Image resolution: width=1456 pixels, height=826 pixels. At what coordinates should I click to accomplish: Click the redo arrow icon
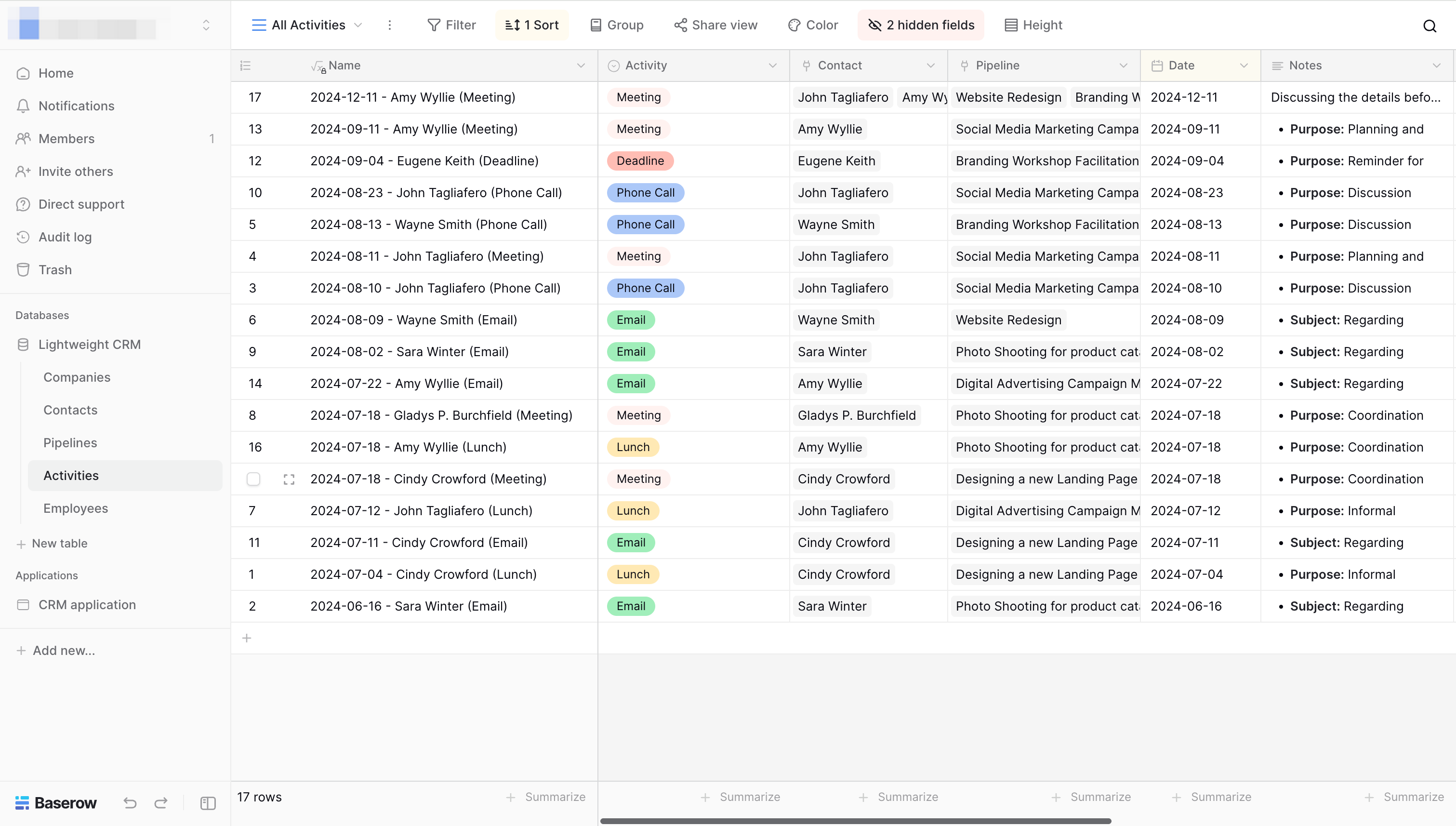coord(161,803)
